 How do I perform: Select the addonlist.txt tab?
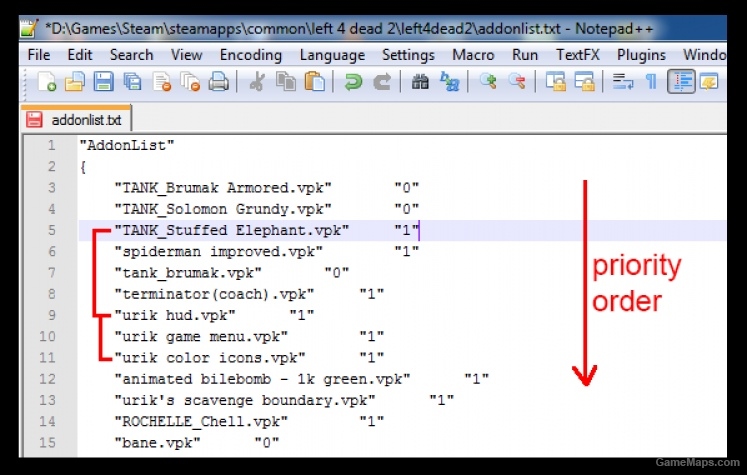(76, 119)
